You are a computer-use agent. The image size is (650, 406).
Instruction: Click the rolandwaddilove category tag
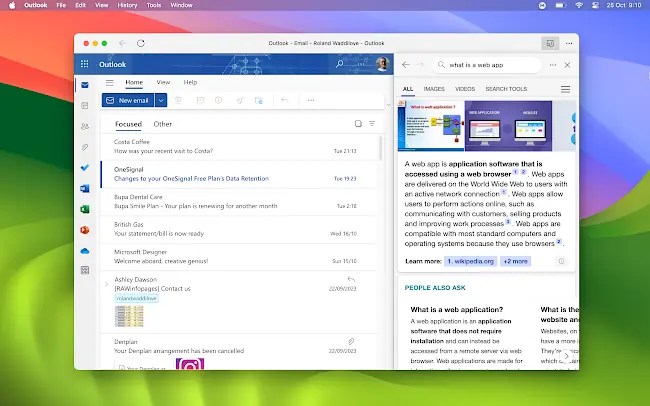coord(136,298)
